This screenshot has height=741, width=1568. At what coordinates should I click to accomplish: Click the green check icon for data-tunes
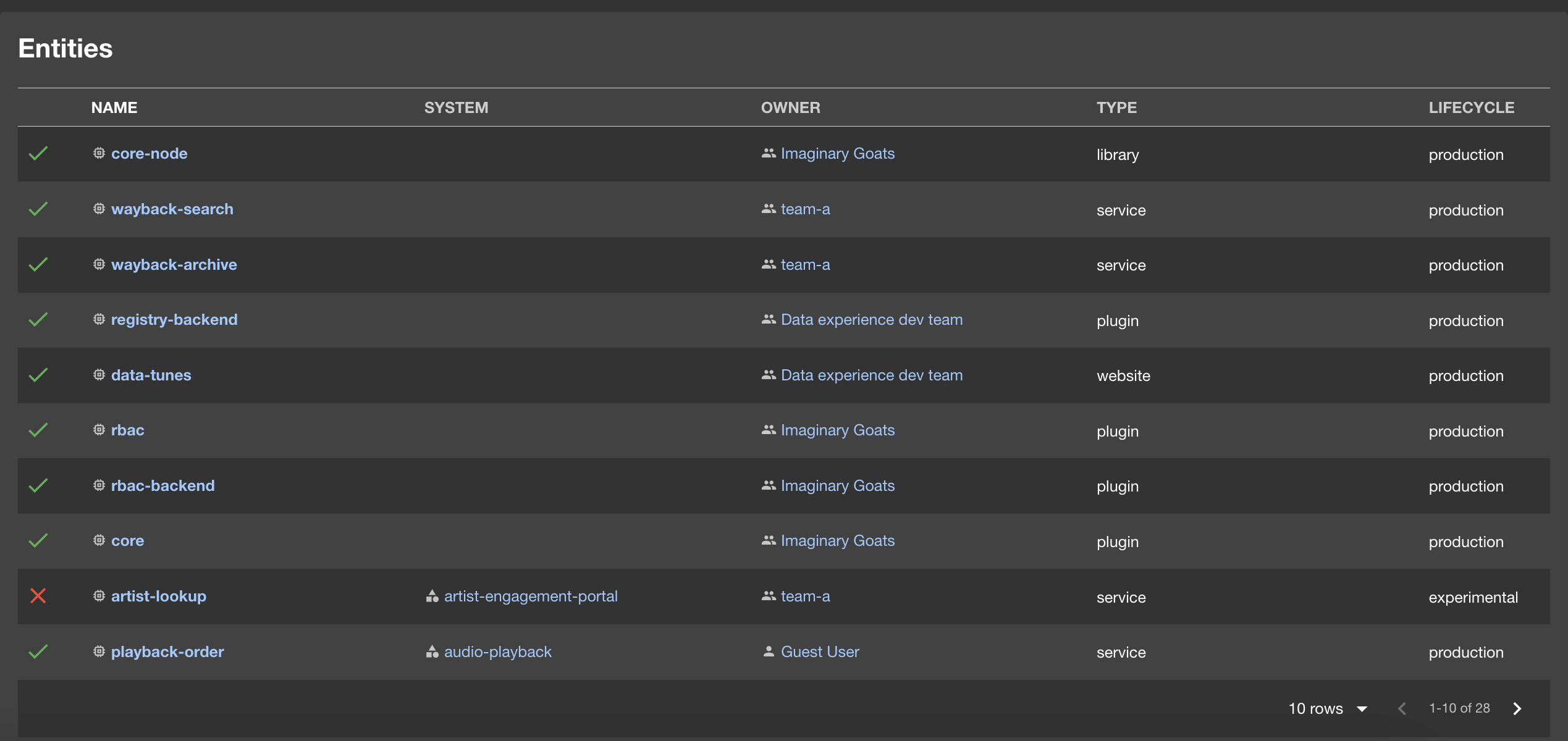[x=38, y=375]
